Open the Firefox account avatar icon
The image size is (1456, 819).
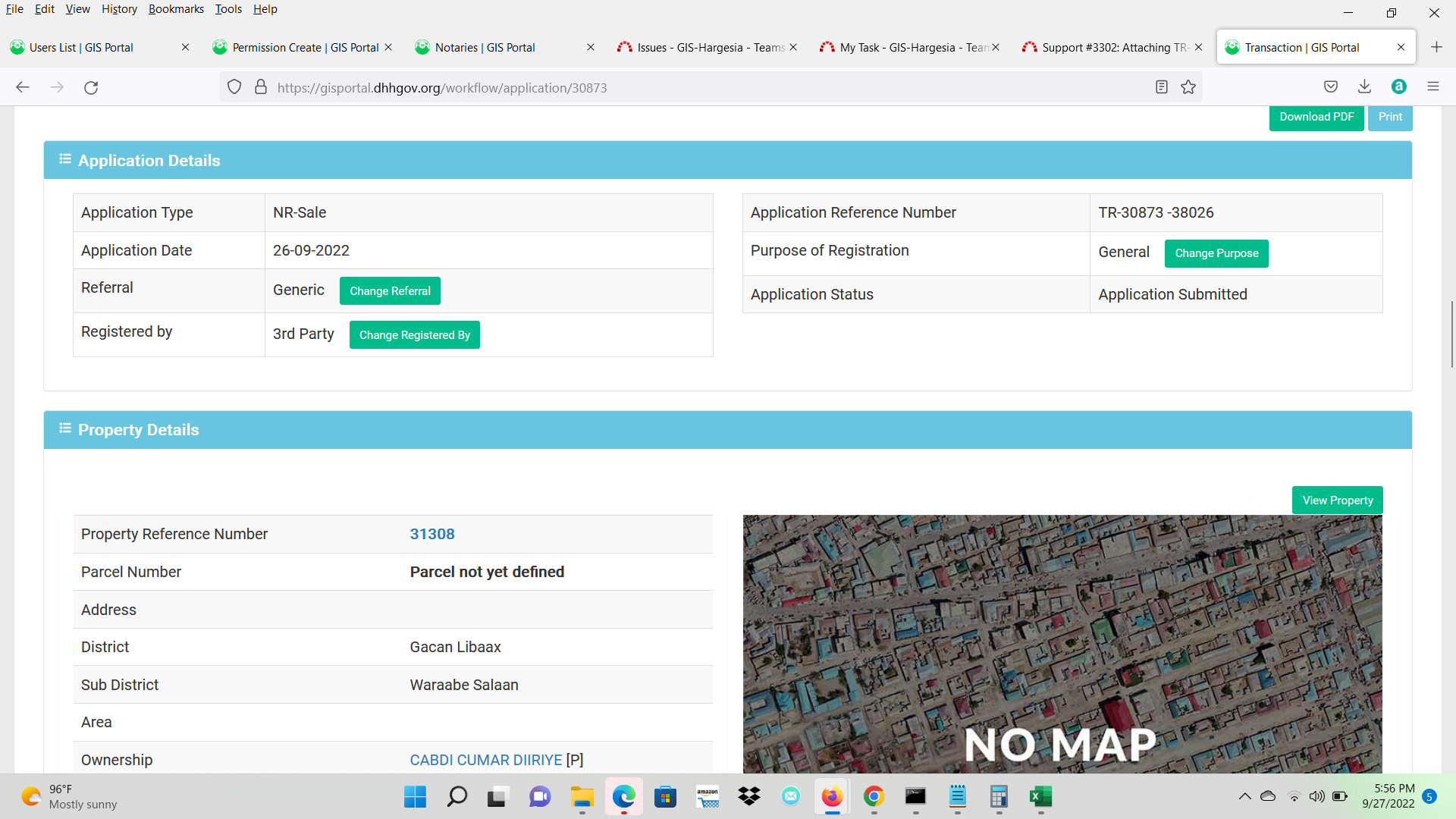tap(1399, 86)
